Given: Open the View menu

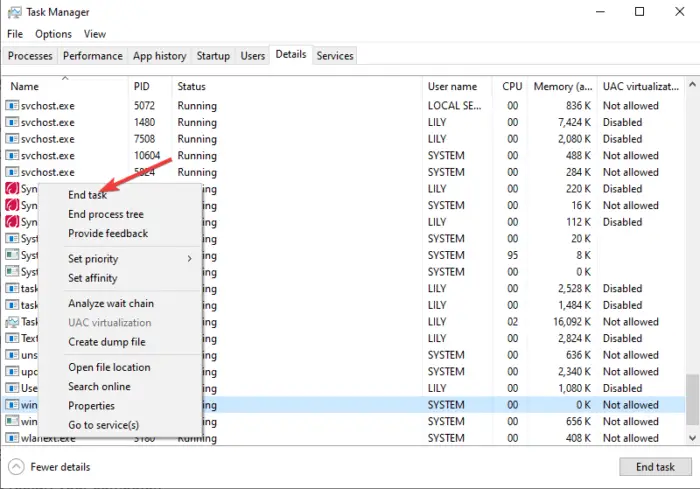Looking at the screenshot, I should pos(95,34).
